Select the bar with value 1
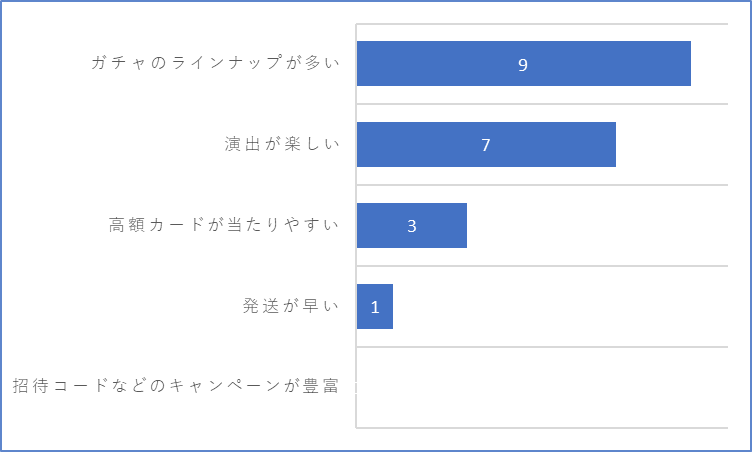This screenshot has height=452, width=752. tap(375, 307)
